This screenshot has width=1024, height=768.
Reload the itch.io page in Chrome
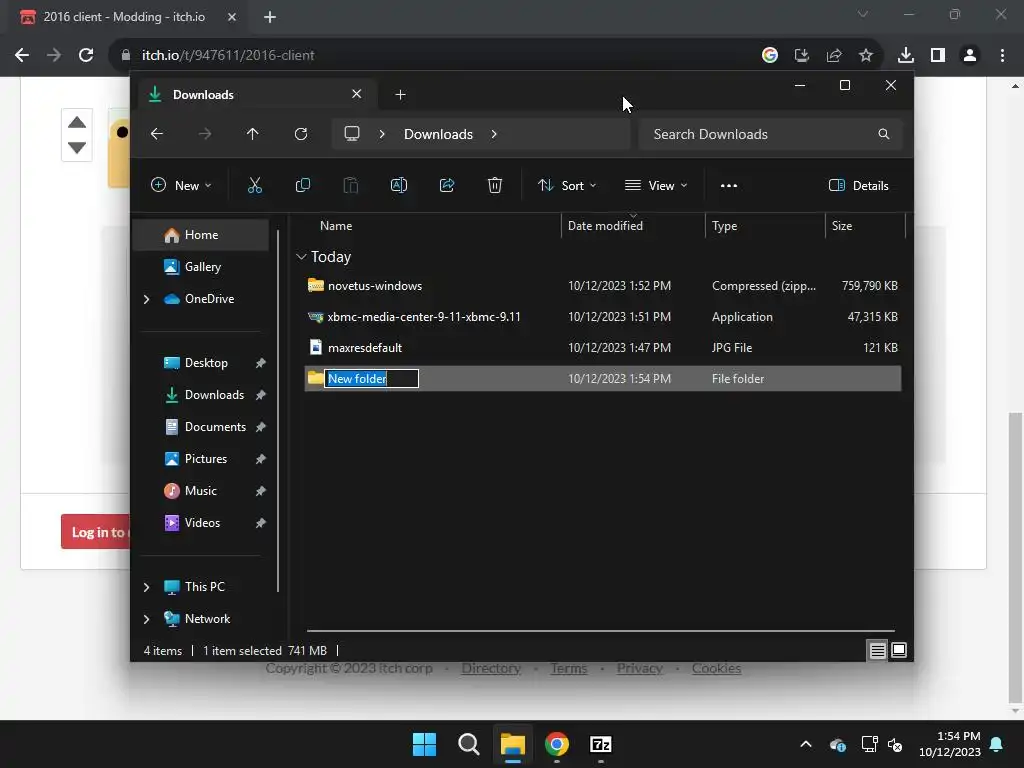tap(86, 56)
